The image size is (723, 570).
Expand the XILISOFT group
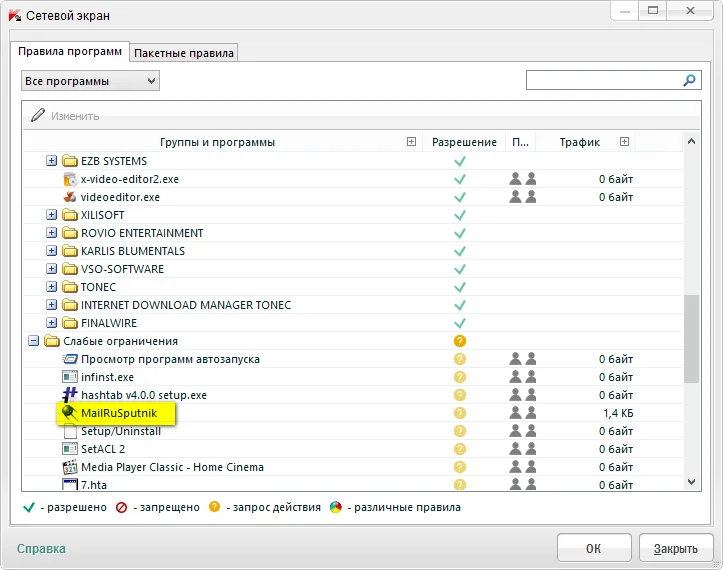52,215
